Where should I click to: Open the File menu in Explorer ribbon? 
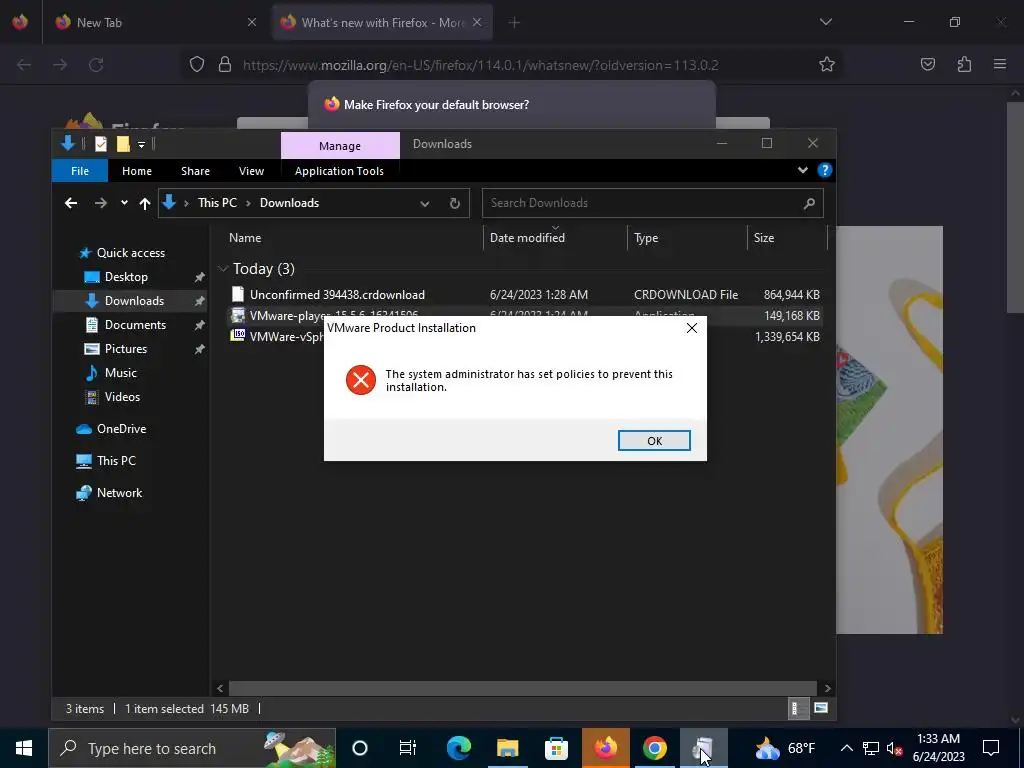click(80, 171)
